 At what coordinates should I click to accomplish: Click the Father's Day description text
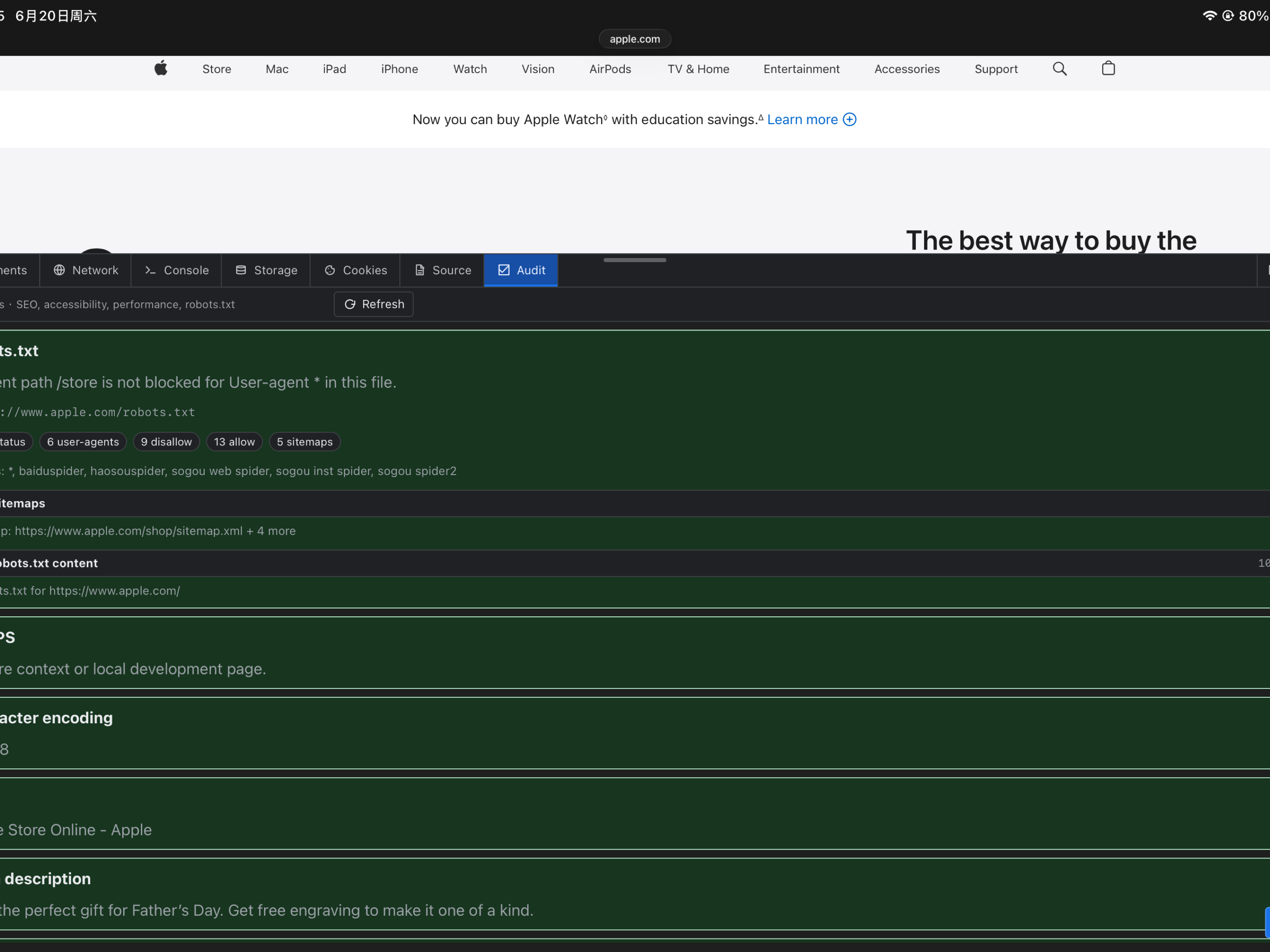coord(266,910)
